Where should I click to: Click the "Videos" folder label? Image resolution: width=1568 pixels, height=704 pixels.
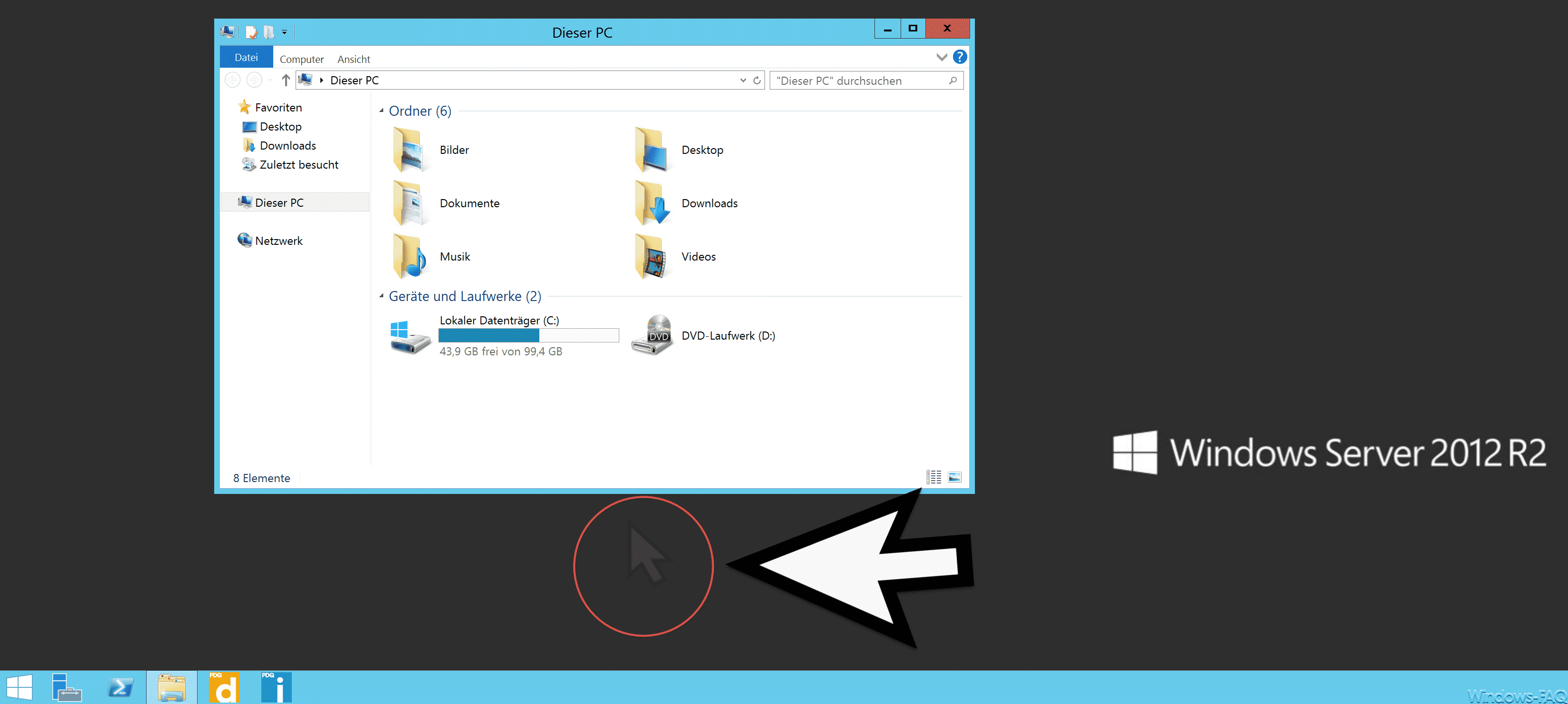(x=699, y=256)
